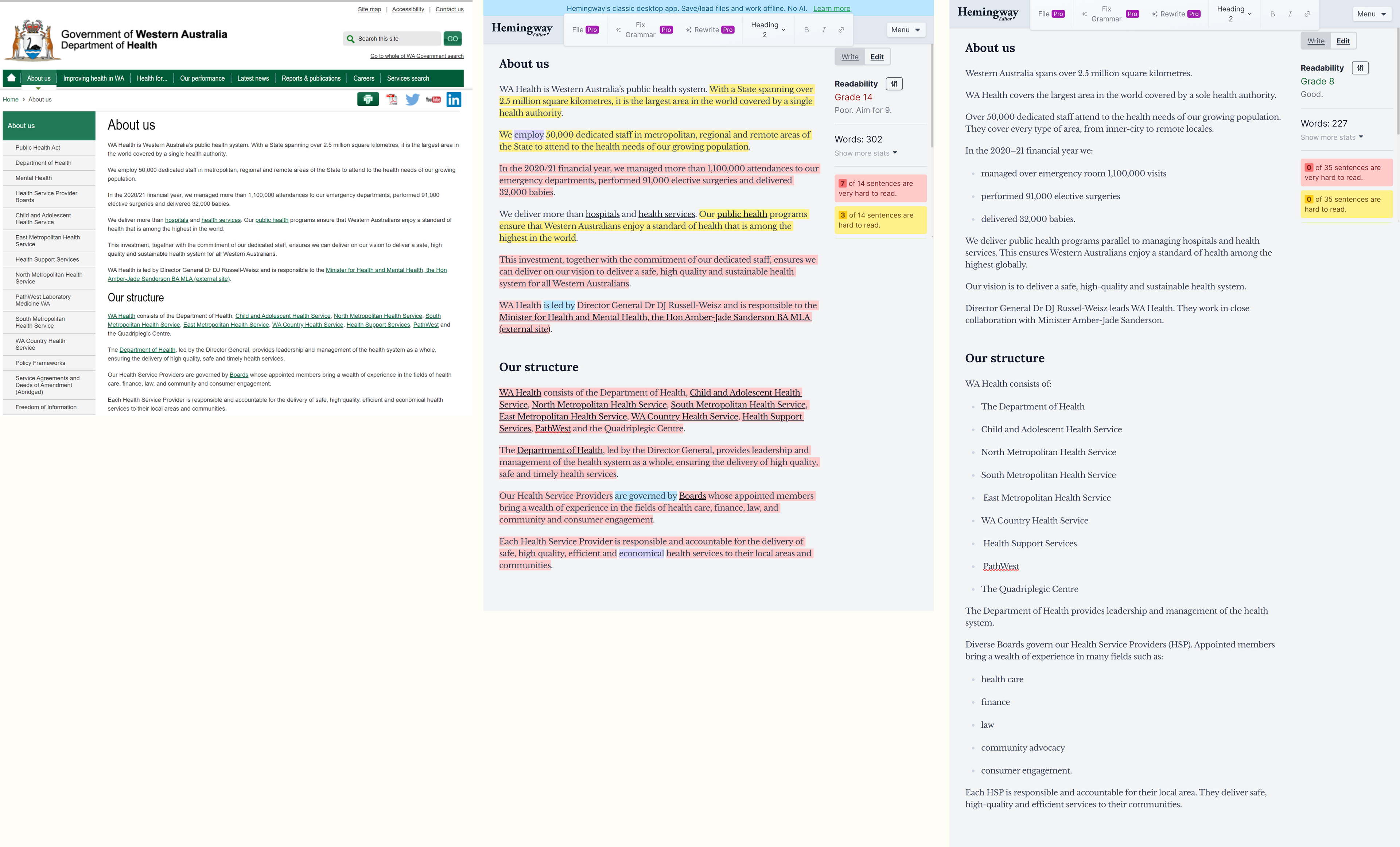Image resolution: width=1400 pixels, height=847 pixels.
Task: Open the Menu dropdown in right editor
Action: click(1371, 13)
